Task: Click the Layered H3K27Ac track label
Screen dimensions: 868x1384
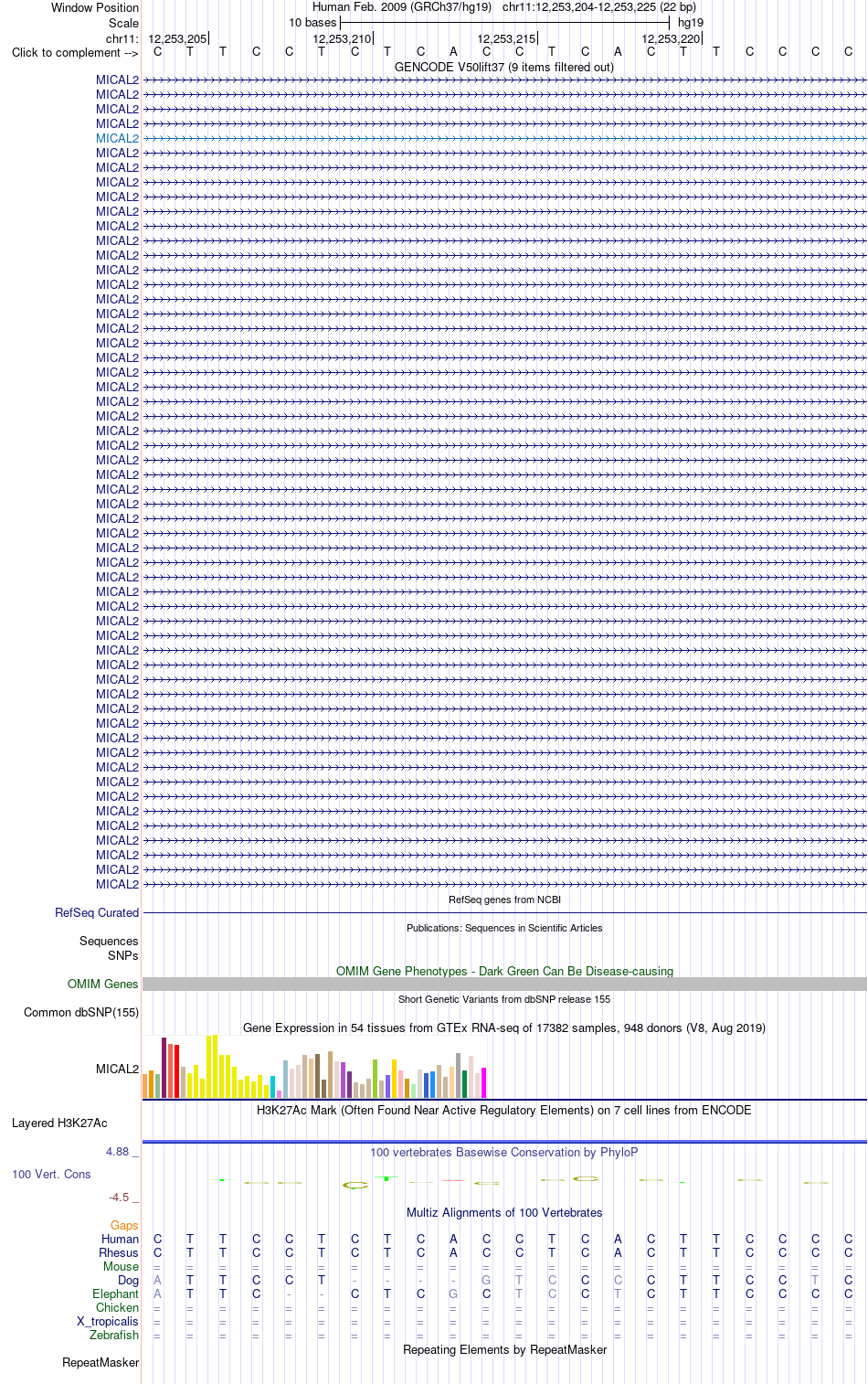Action: (59, 1123)
